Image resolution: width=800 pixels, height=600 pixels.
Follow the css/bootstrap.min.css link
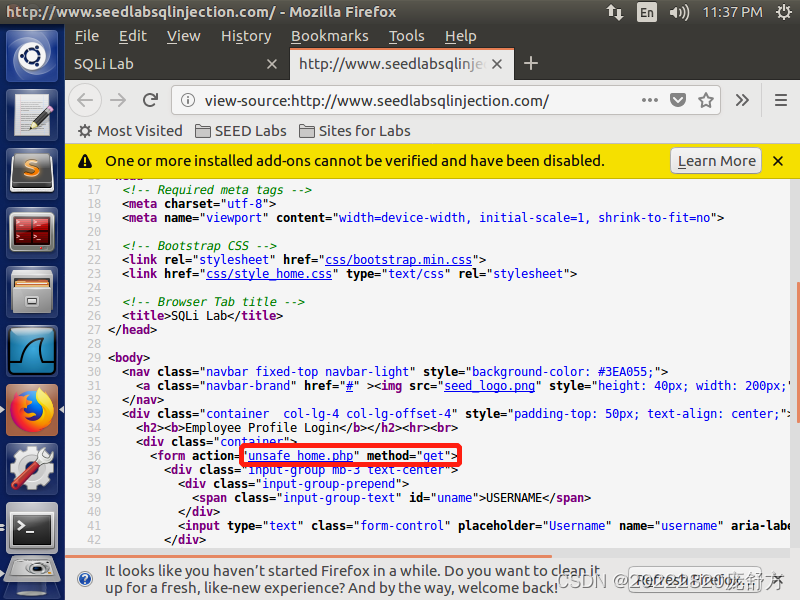coord(398,260)
